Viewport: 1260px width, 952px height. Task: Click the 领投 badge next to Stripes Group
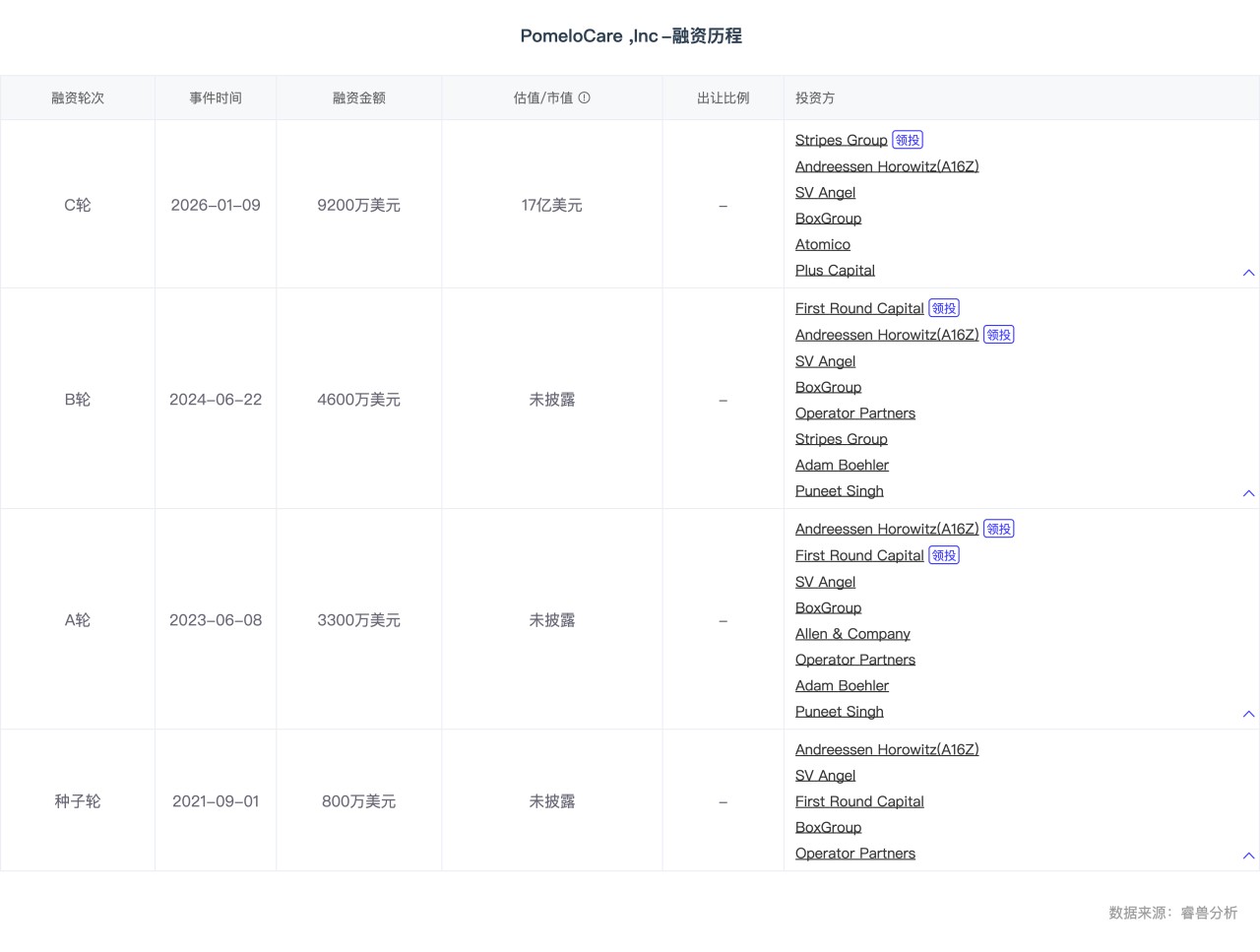point(908,140)
